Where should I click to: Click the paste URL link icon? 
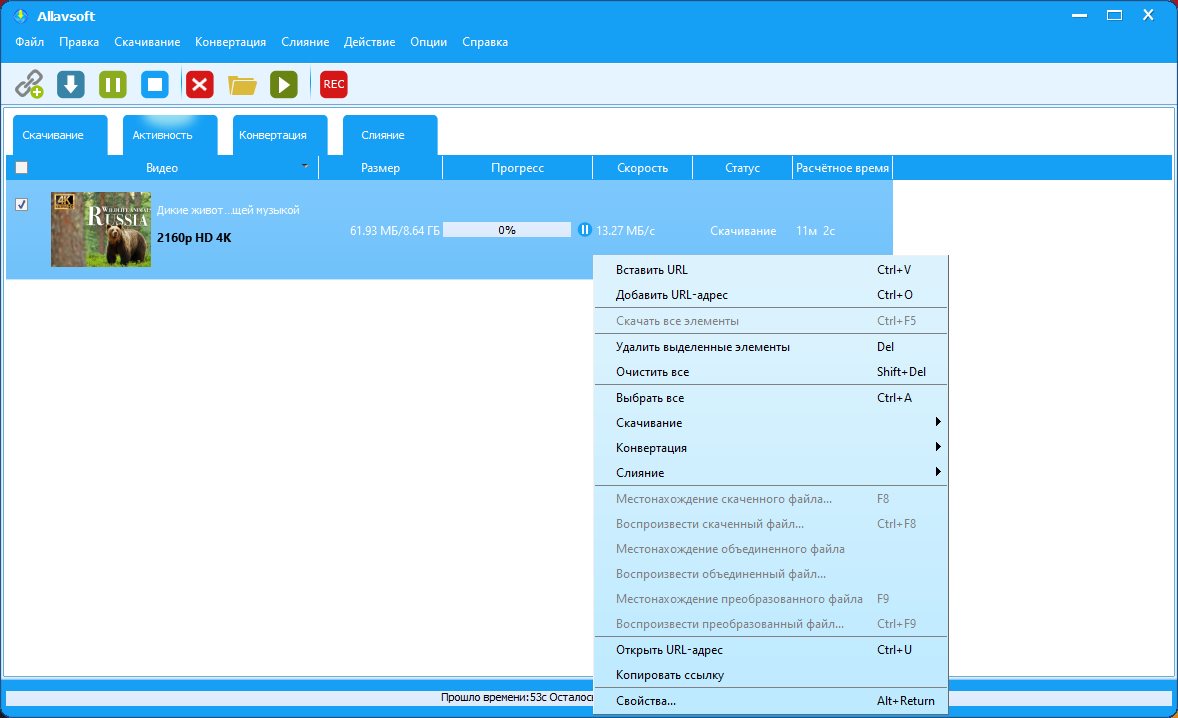pos(29,85)
